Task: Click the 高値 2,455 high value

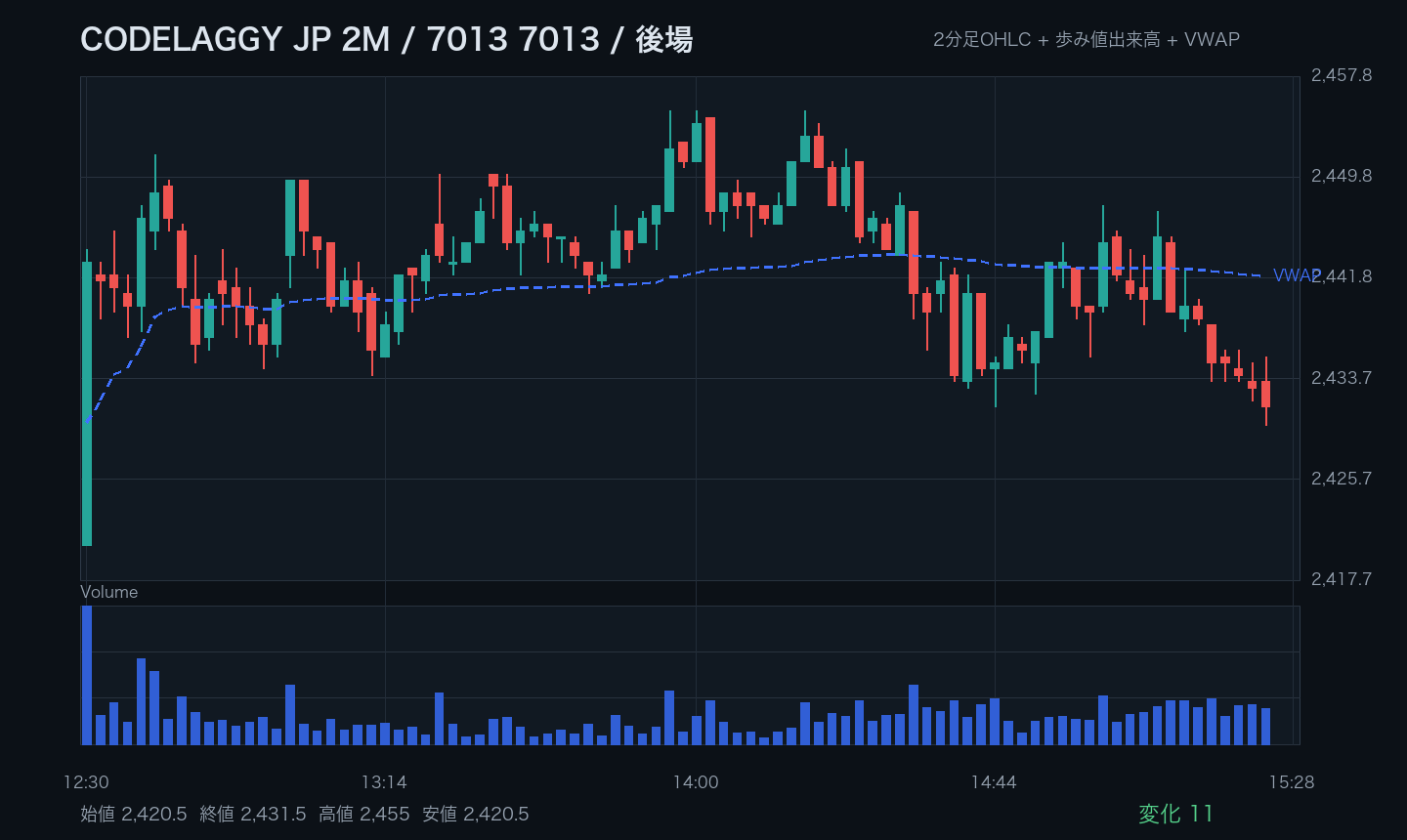Action: point(364,814)
